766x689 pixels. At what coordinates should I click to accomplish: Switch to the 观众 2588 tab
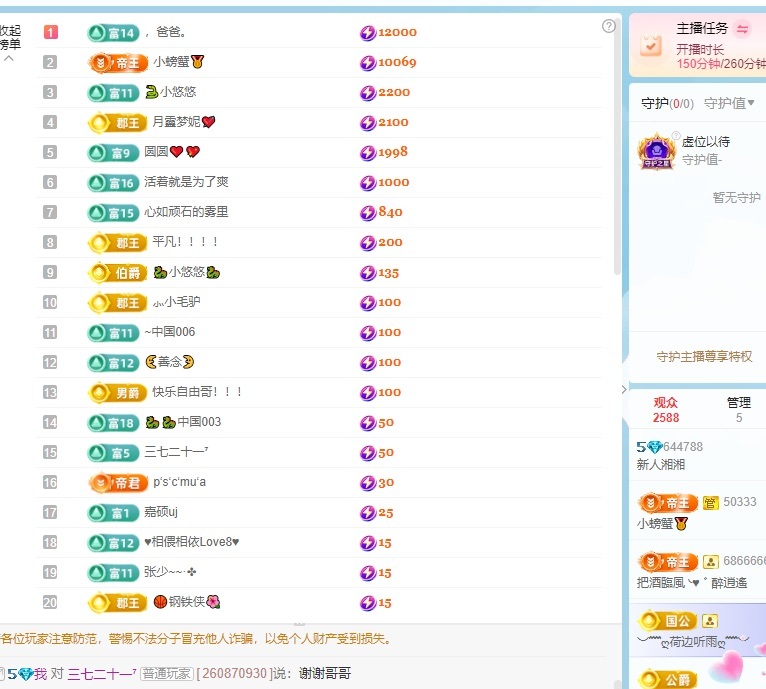tap(666, 410)
